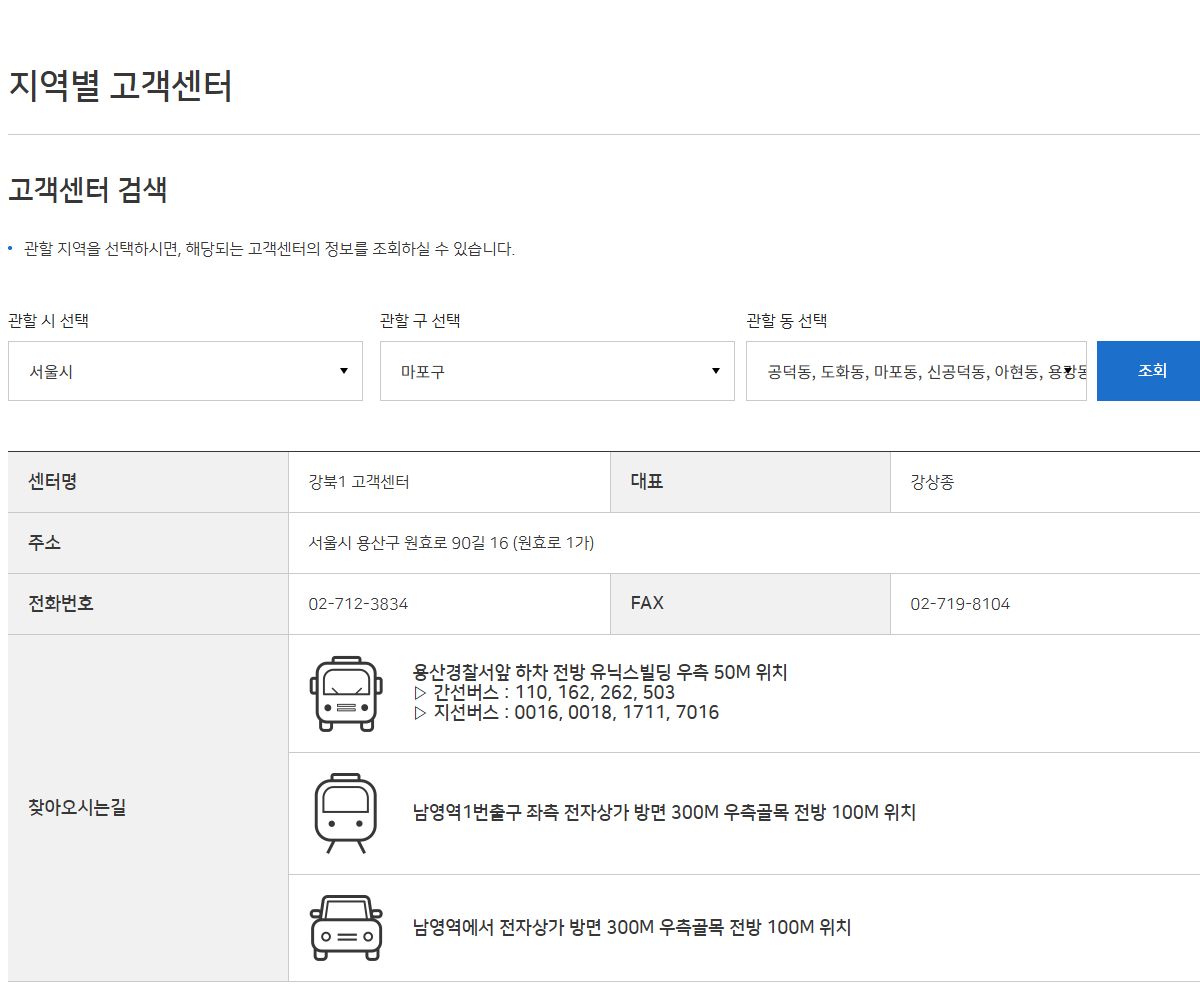Click the 대표 header cell
Viewport: 1200px width, 990px height.
750,482
